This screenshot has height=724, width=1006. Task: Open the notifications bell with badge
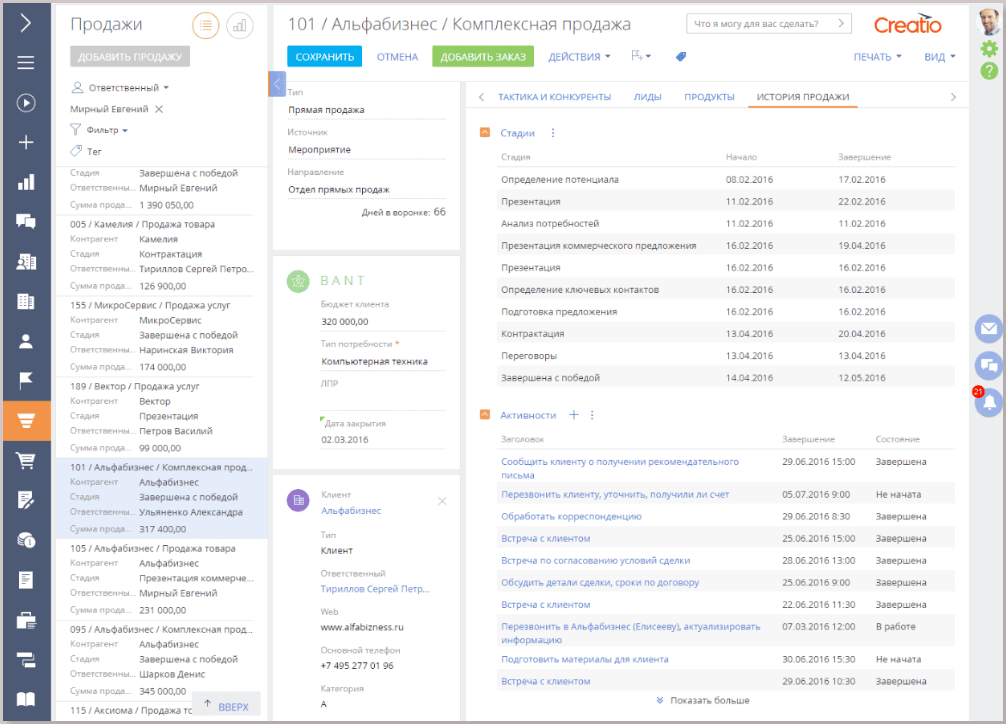(989, 403)
